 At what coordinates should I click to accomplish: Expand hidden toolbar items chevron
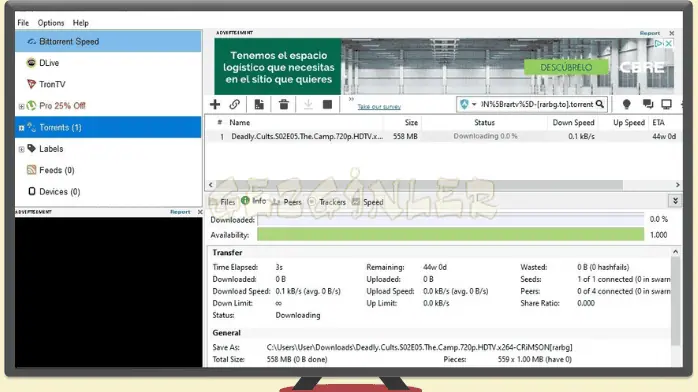click(351, 99)
